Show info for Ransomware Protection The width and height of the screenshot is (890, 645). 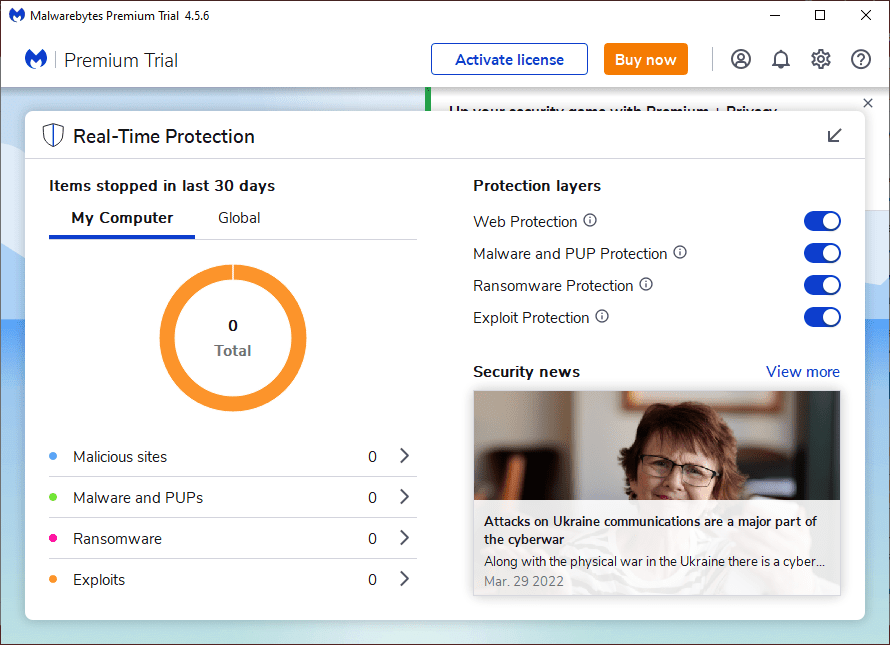pyautogui.click(x=646, y=284)
